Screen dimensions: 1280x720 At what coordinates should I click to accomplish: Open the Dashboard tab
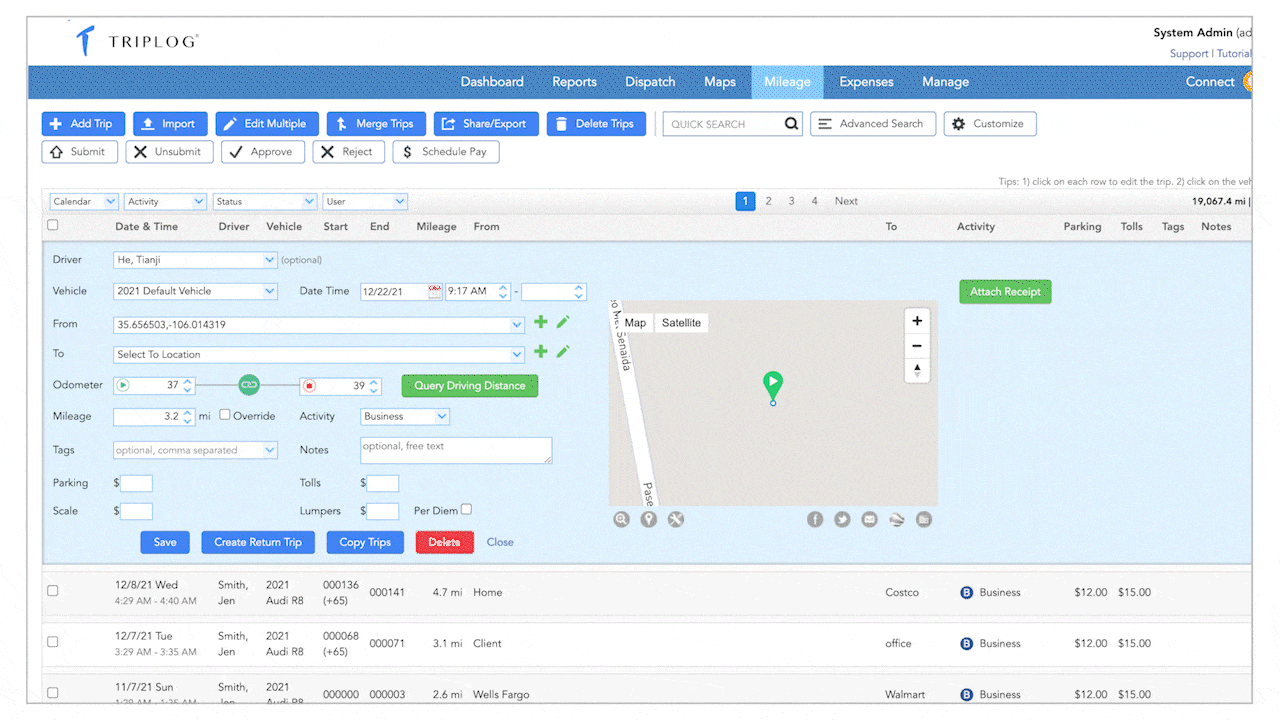492,82
